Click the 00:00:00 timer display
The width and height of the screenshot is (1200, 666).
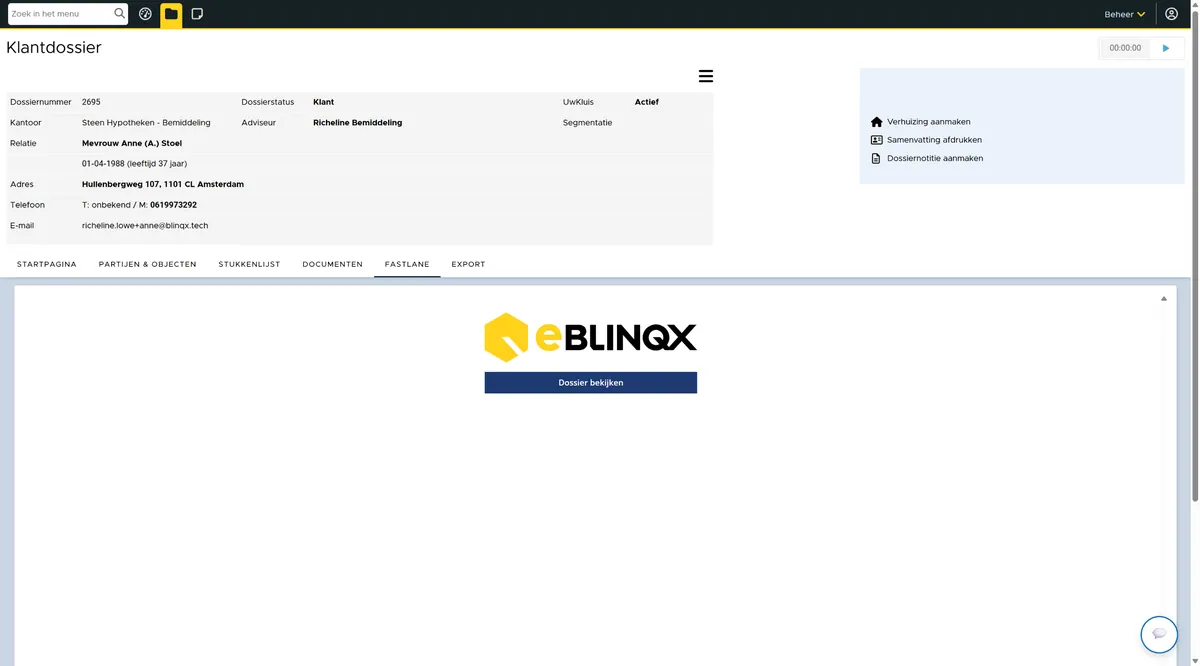(1125, 48)
